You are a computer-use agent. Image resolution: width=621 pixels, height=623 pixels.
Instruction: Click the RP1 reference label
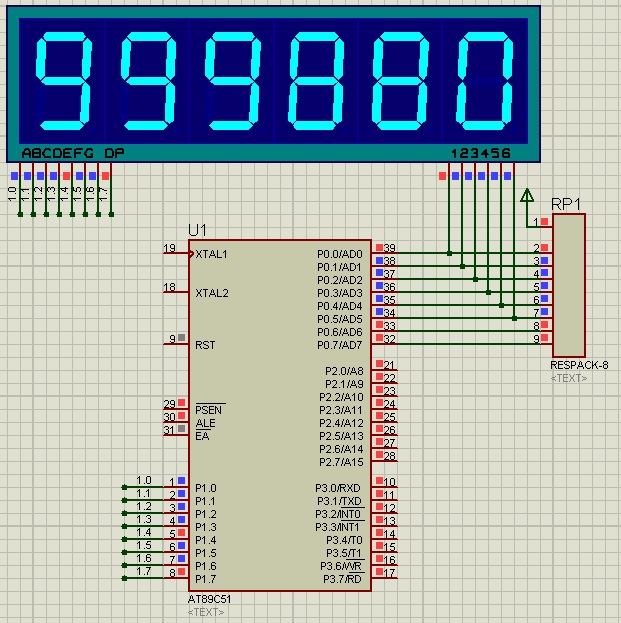coord(566,204)
